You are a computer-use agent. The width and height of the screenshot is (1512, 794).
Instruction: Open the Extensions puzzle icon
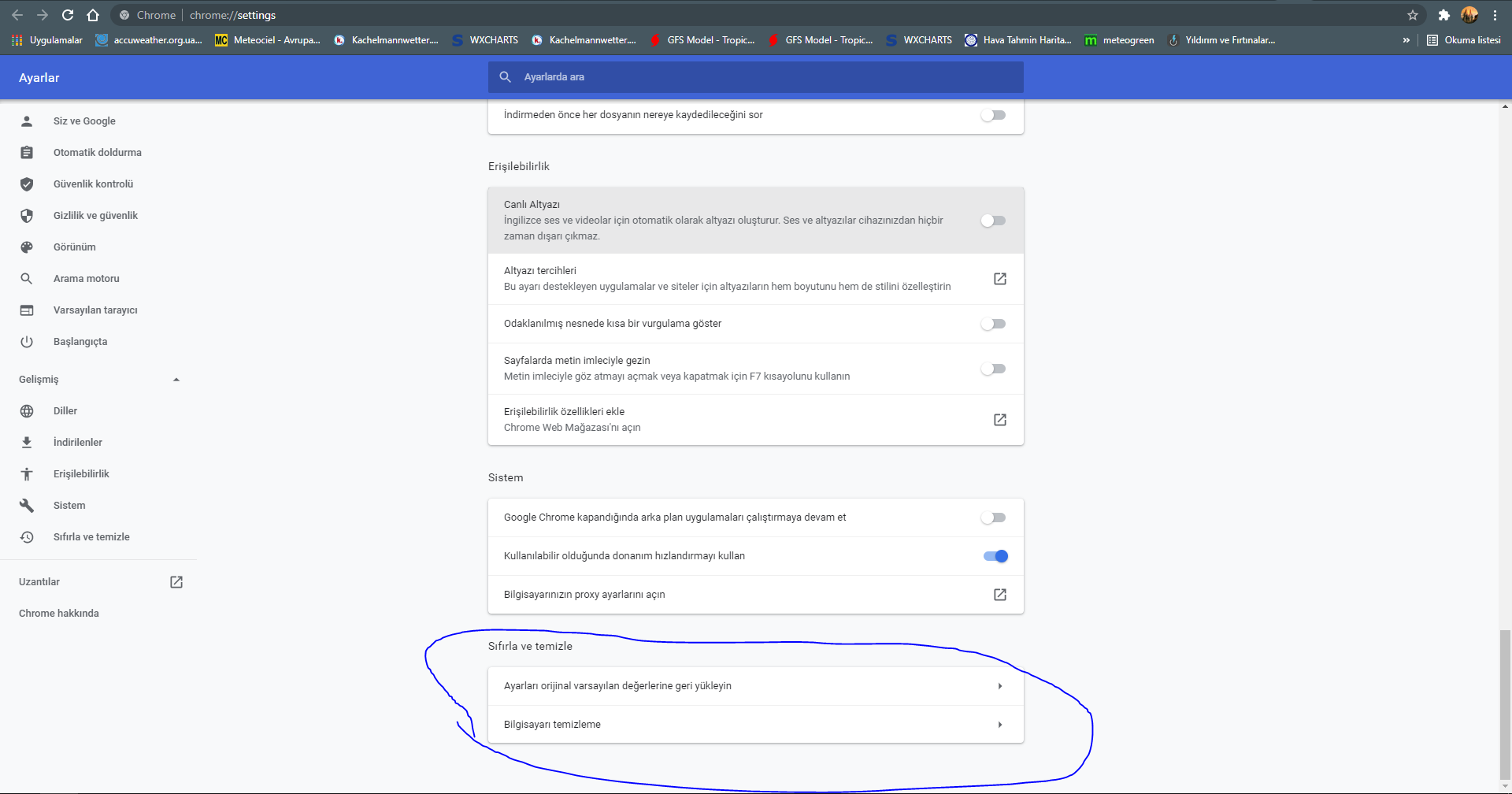(x=1444, y=15)
